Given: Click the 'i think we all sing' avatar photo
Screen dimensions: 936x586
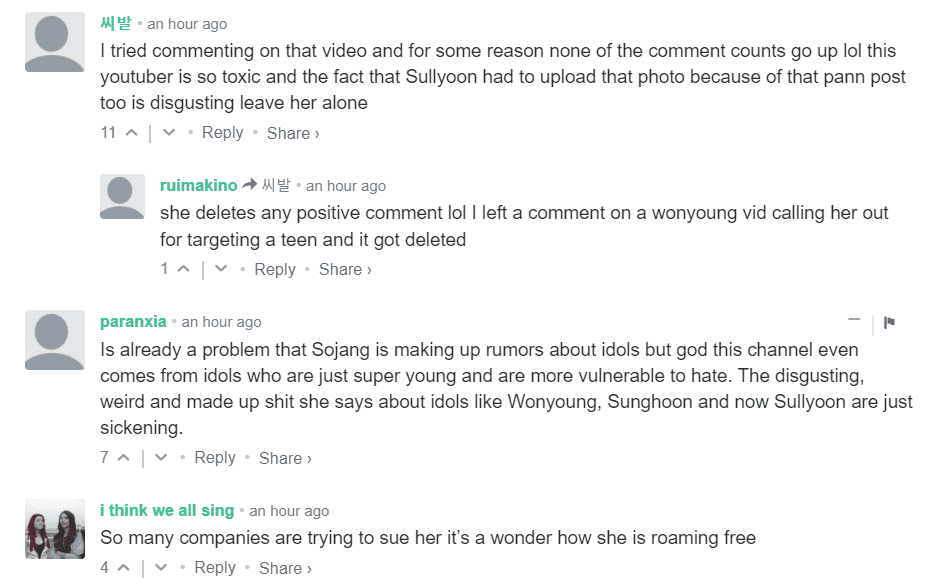Looking at the screenshot, I should pos(55,528).
